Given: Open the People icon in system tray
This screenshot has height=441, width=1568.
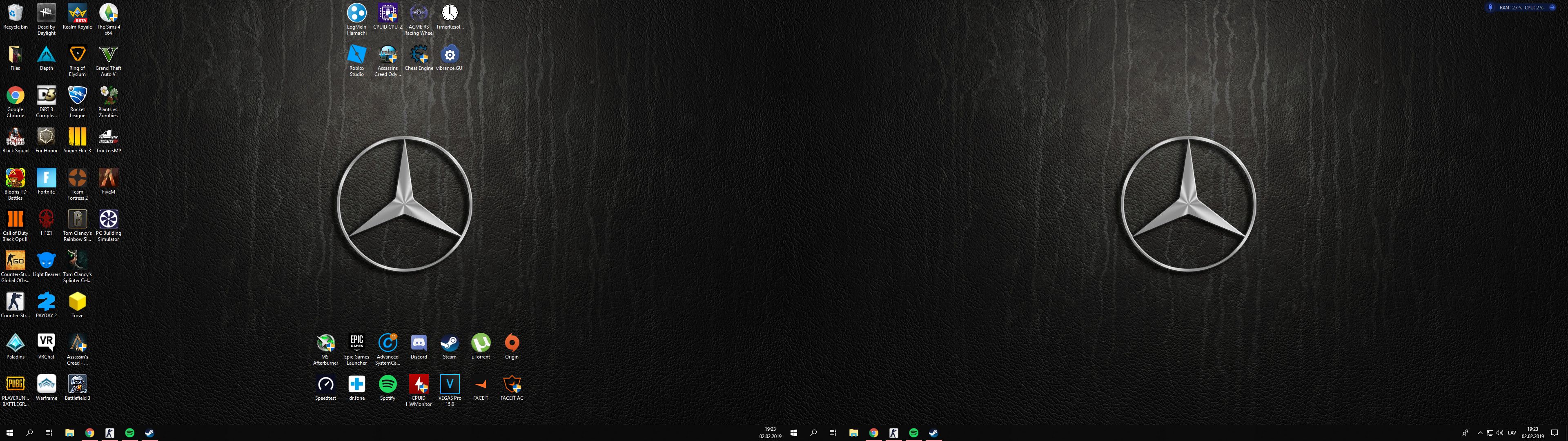Looking at the screenshot, I should coord(1465,433).
